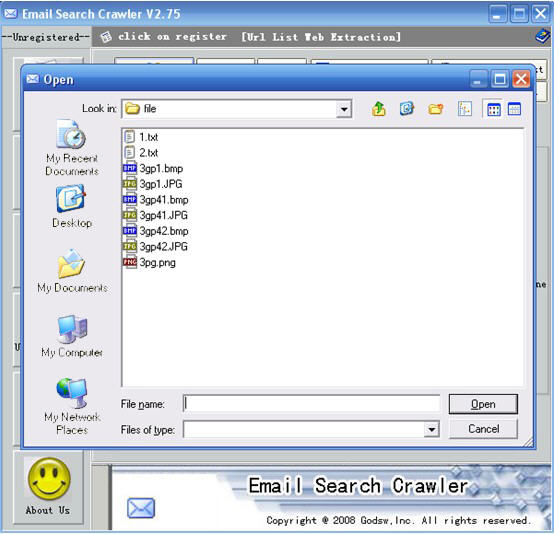Go to Desktop place

pyautogui.click(x=72, y=206)
